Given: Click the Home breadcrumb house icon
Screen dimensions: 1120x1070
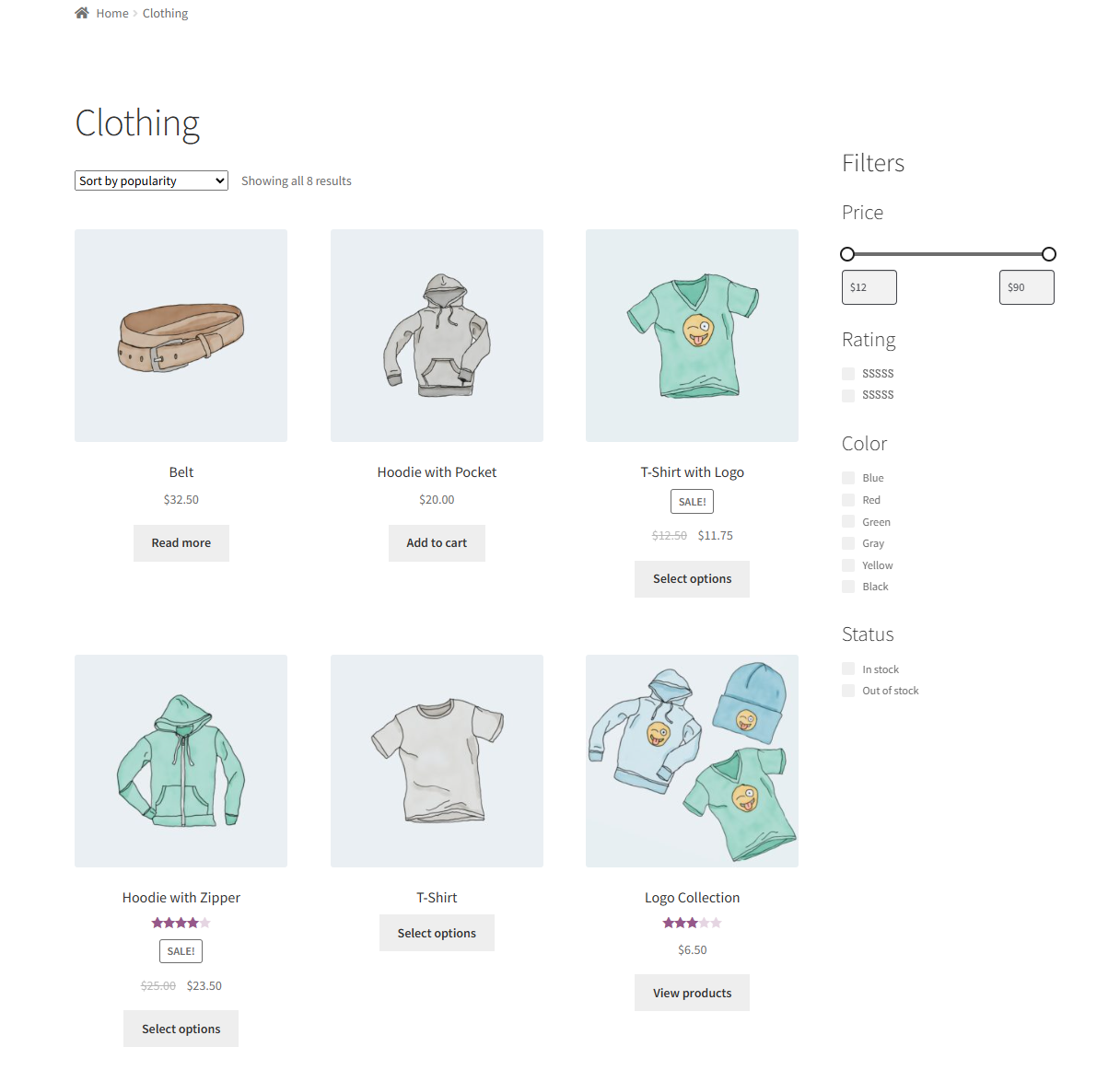Looking at the screenshot, I should tap(82, 13).
